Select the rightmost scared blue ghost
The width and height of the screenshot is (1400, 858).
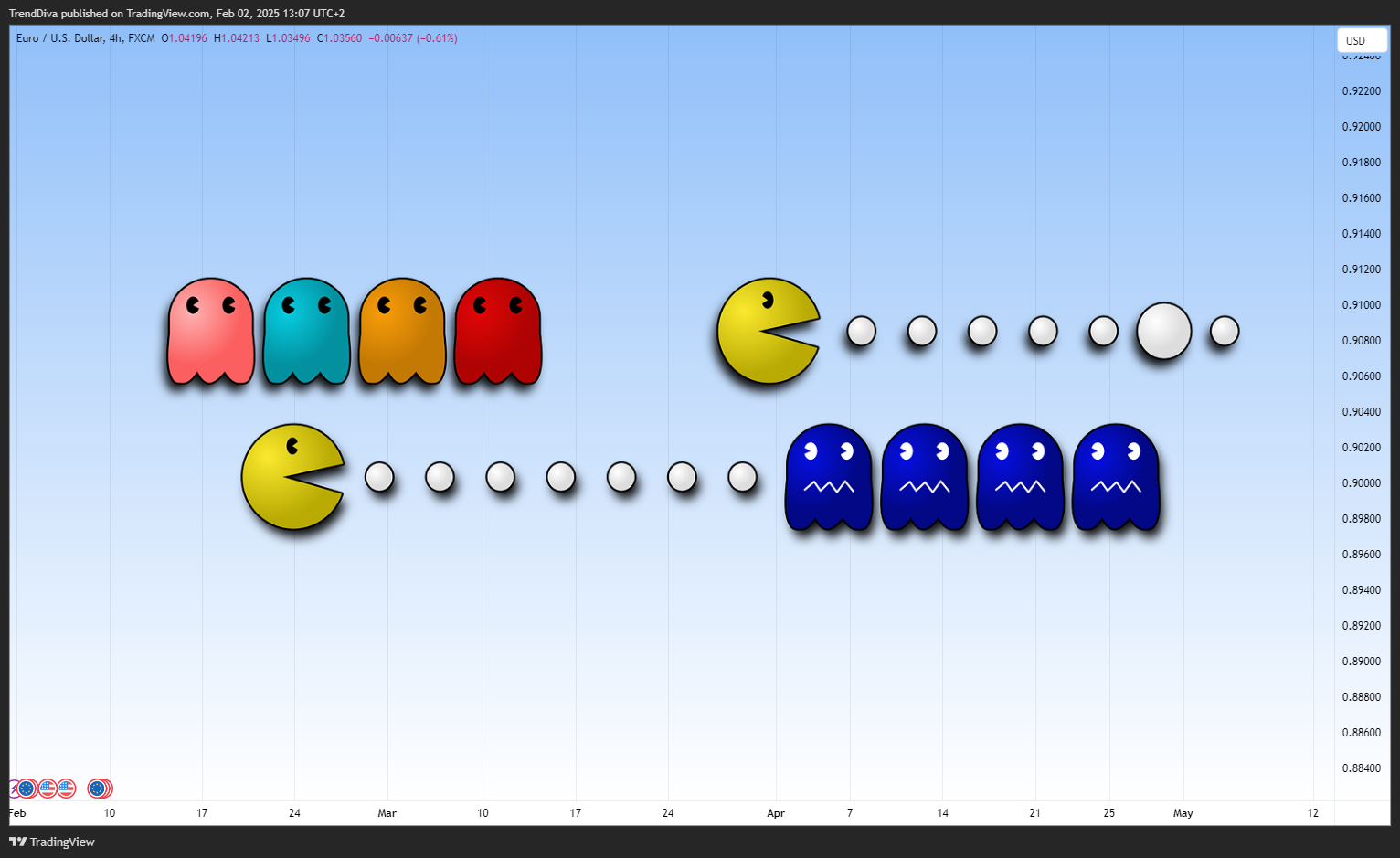tap(1116, 477)
